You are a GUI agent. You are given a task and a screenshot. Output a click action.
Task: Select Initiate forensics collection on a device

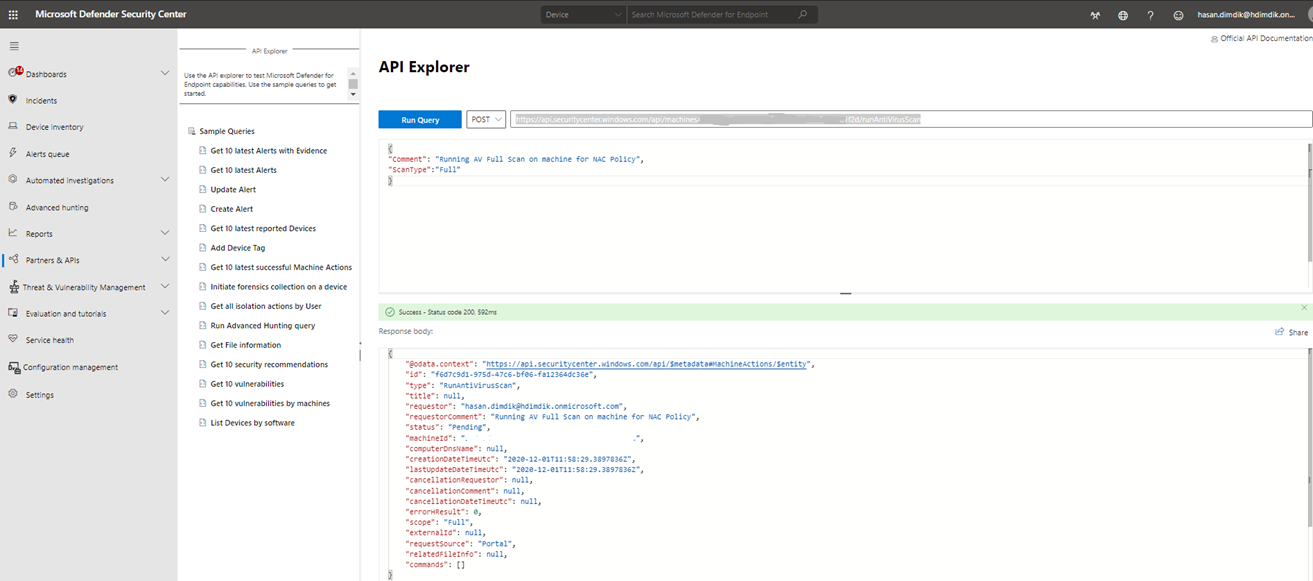(x=279, y=287)
